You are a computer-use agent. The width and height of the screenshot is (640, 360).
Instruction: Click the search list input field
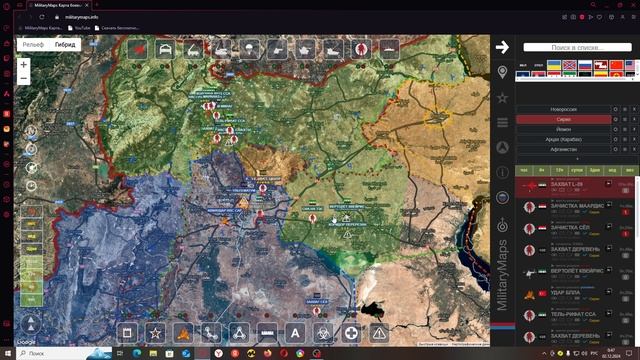click(577, 47)
